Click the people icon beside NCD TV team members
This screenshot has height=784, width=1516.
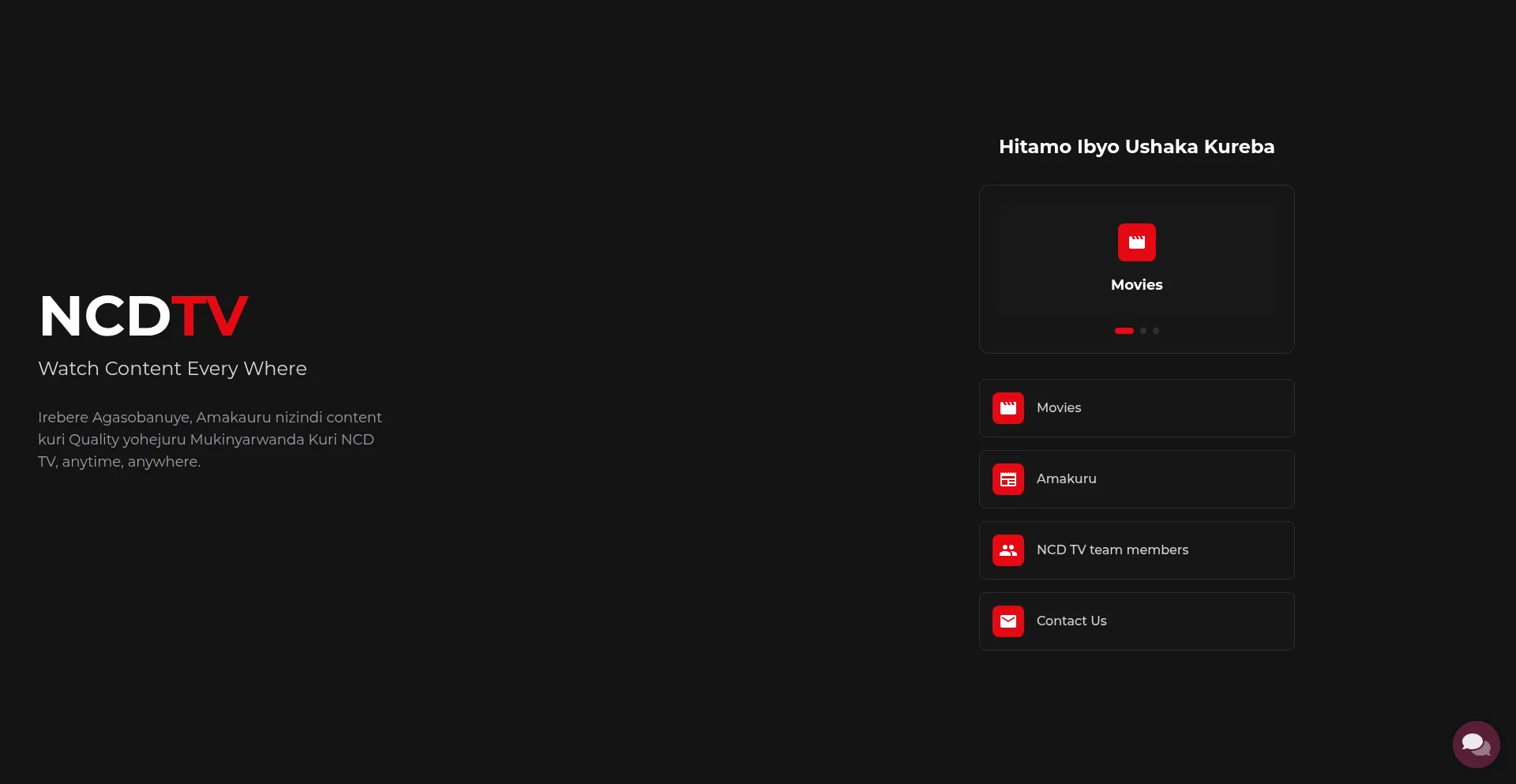(1008, 550)
